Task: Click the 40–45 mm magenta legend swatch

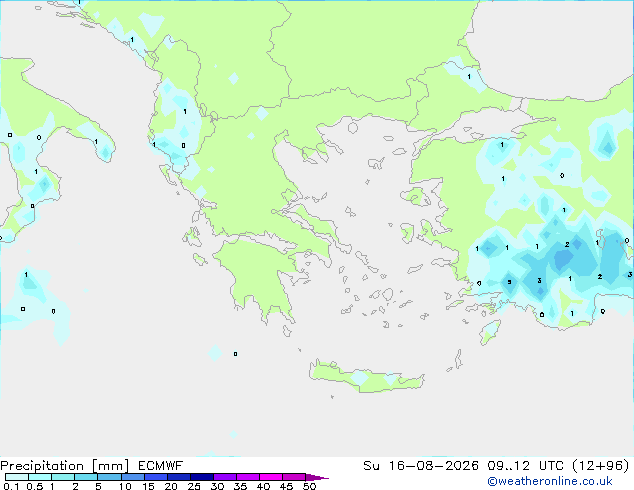Action: pyautogui.click(x=271, y=477)
